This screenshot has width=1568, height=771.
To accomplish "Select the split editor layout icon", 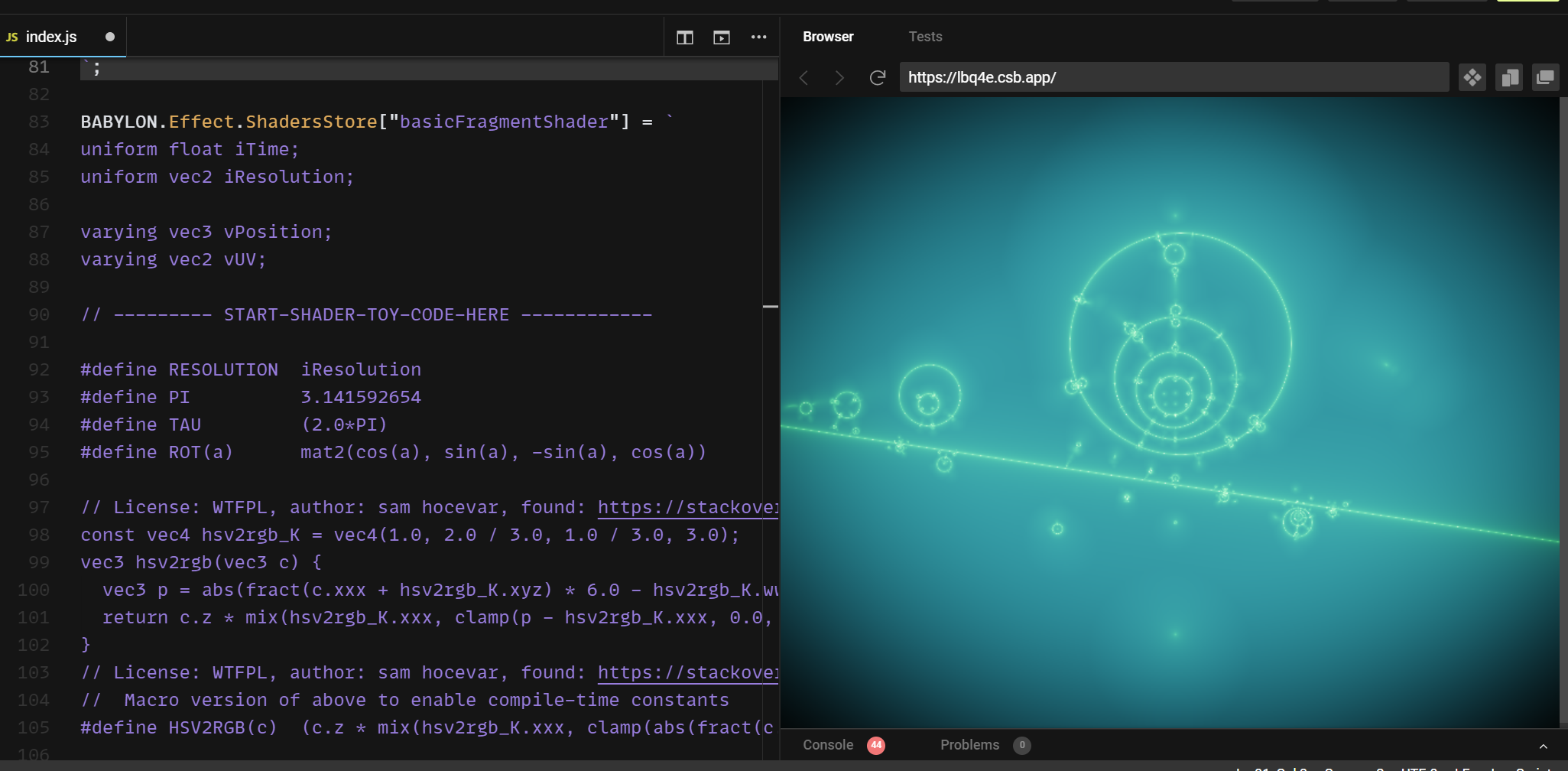I will point(684,37).
